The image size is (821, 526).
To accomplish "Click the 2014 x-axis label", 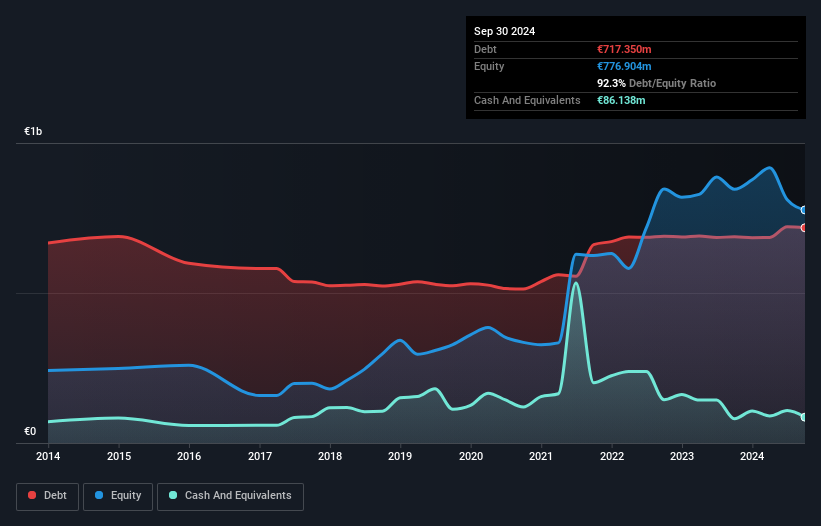I will pos(48,456).
